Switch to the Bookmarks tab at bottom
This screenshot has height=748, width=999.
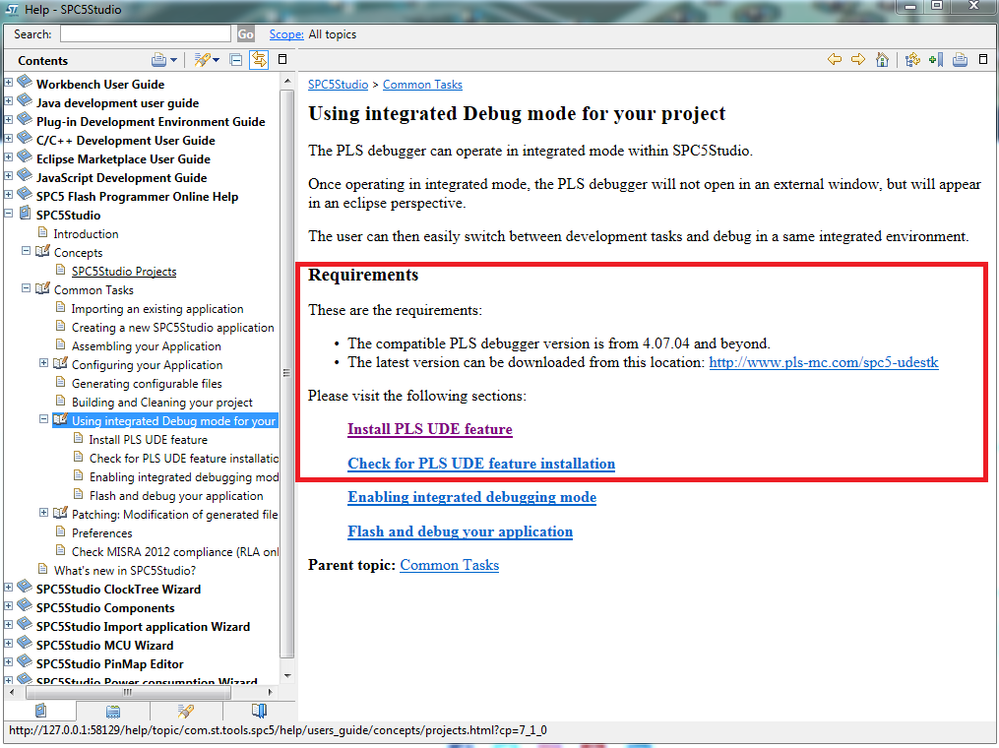point(259,710)
